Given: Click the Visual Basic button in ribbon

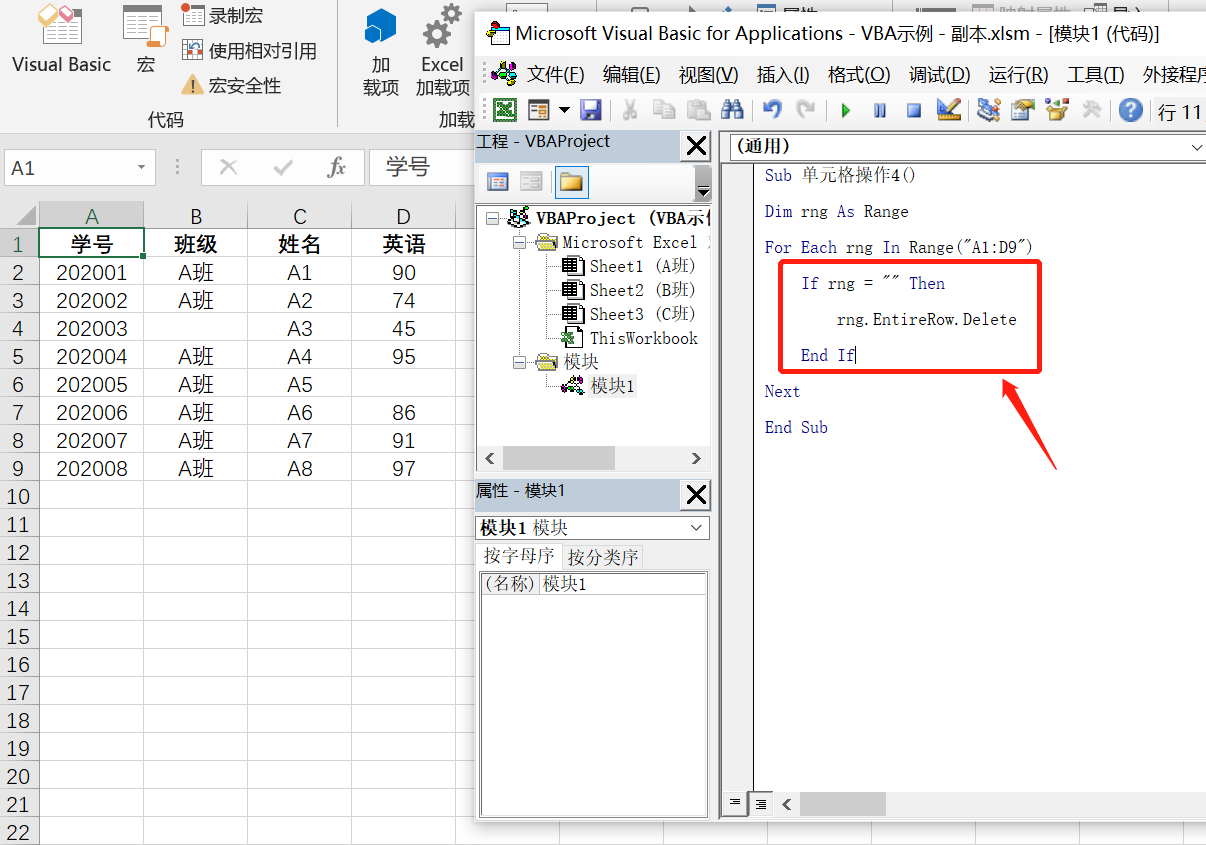Looking at the screenshot, I should 60,40.
